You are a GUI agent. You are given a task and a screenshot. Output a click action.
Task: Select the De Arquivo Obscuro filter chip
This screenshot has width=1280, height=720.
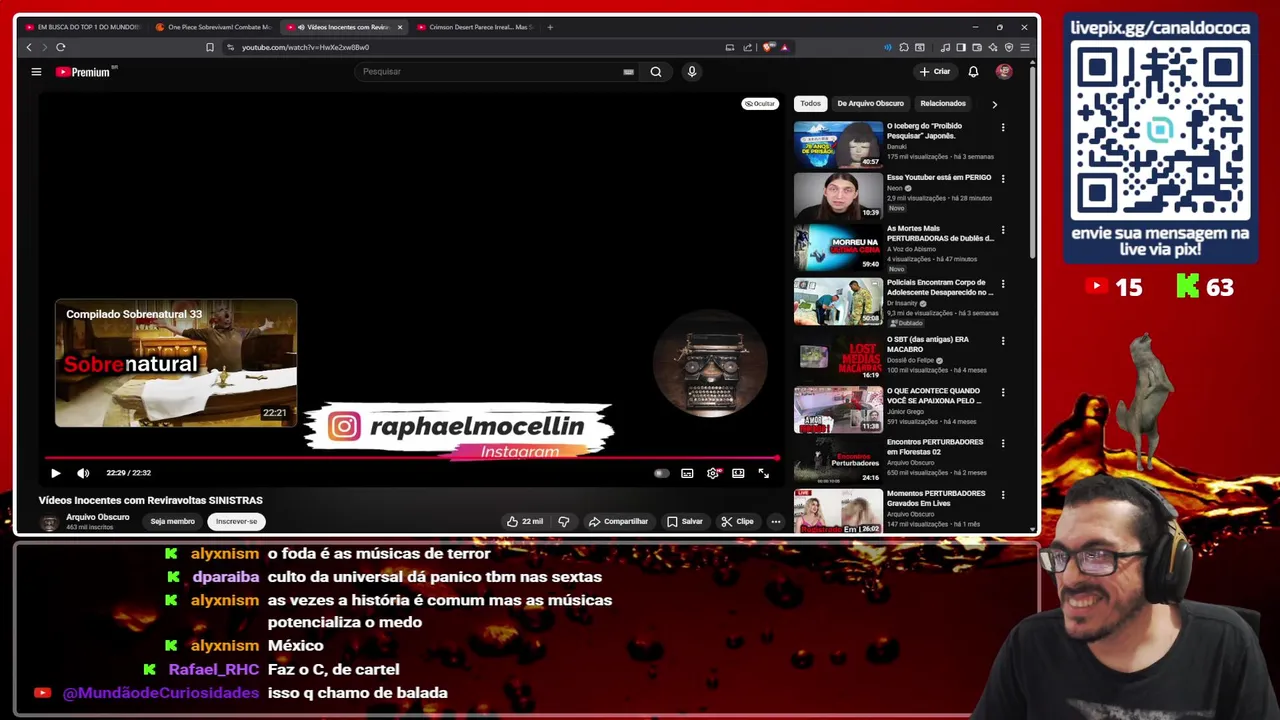[870, 103]
